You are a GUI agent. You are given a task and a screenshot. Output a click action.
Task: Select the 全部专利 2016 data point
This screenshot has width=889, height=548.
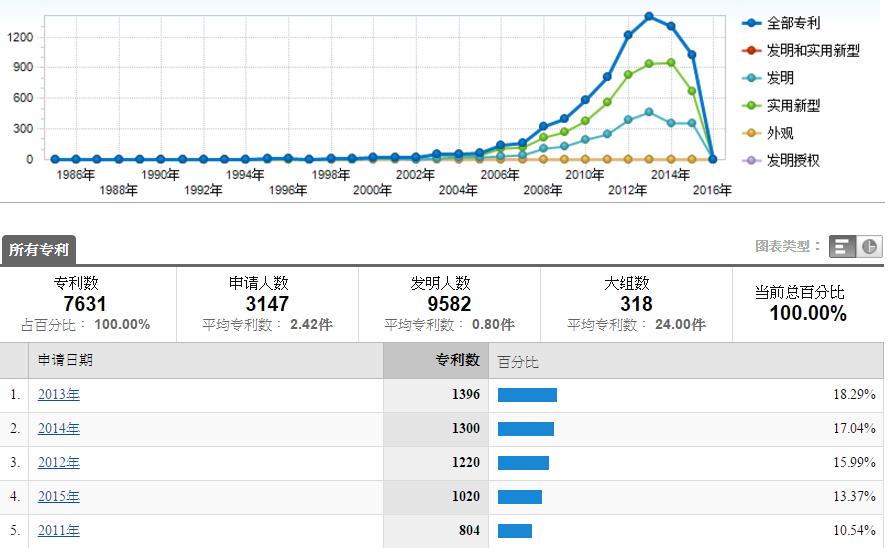(x=713, y=159)
